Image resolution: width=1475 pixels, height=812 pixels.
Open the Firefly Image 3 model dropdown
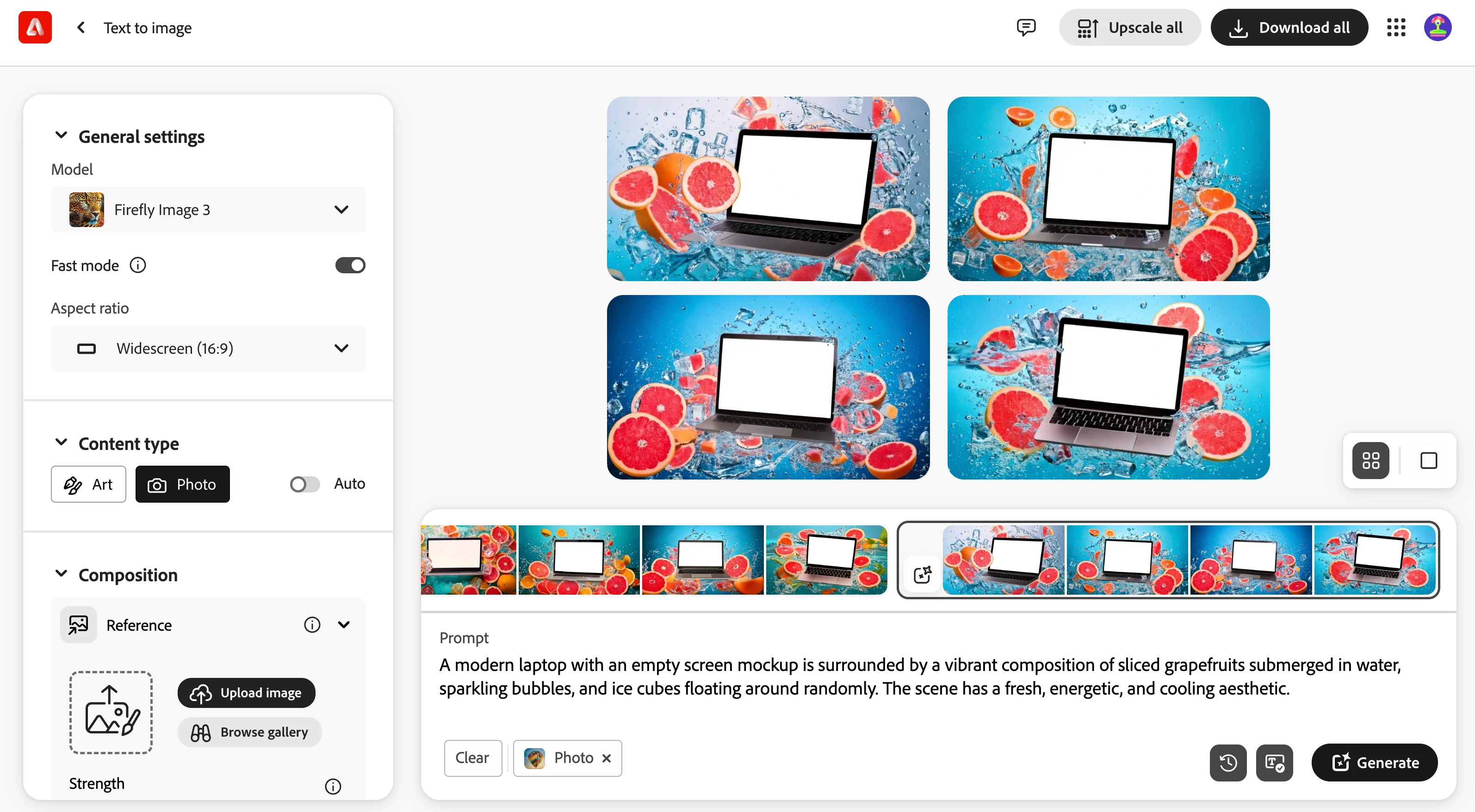click(208, 209)
